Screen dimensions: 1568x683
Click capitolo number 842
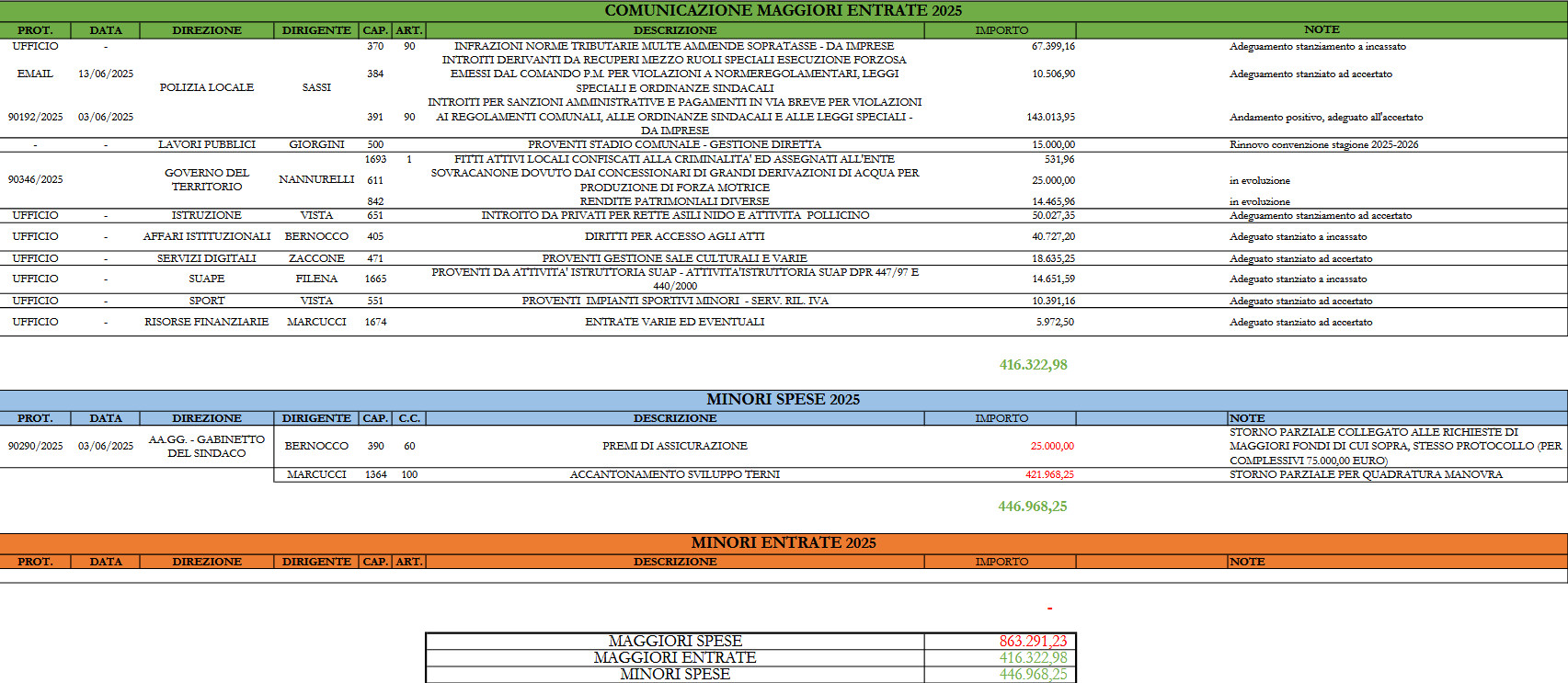375,201
